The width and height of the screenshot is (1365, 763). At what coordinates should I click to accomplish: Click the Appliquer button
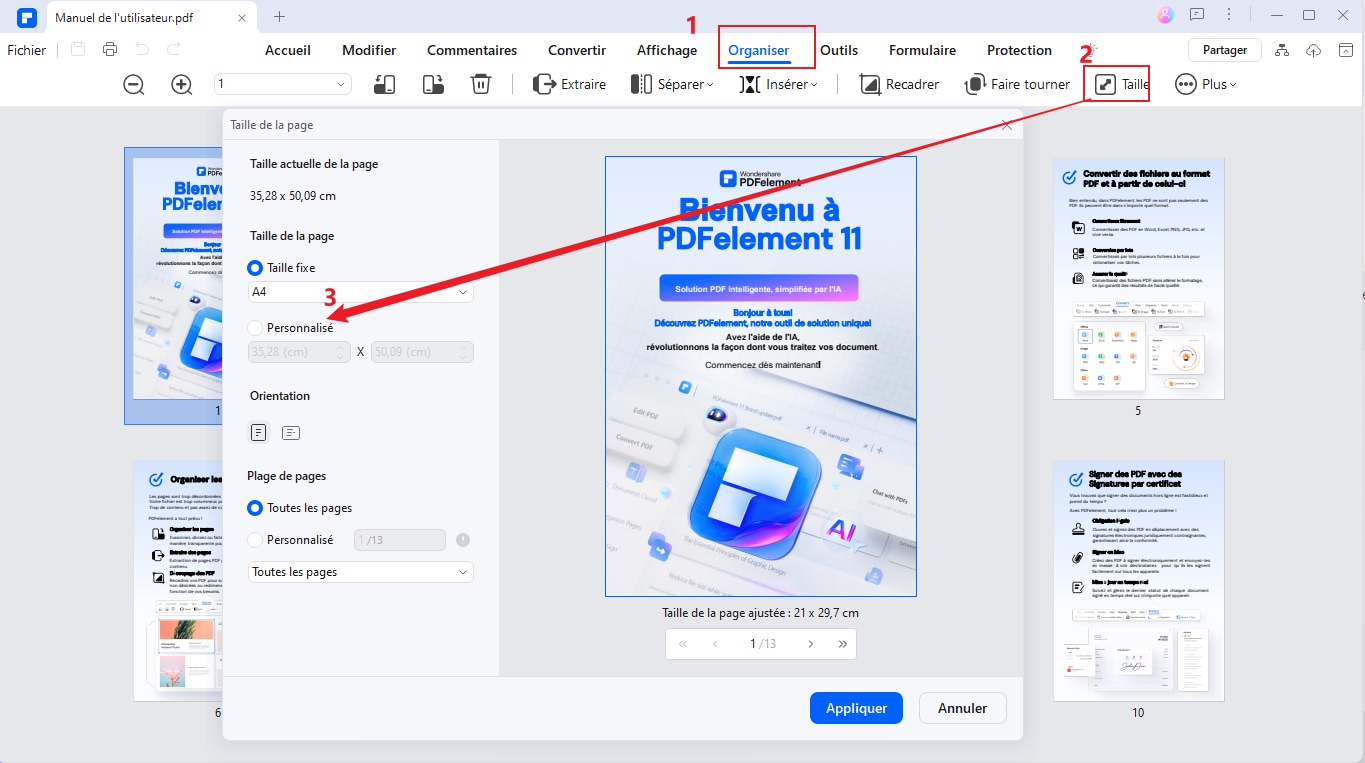point(856,708)
